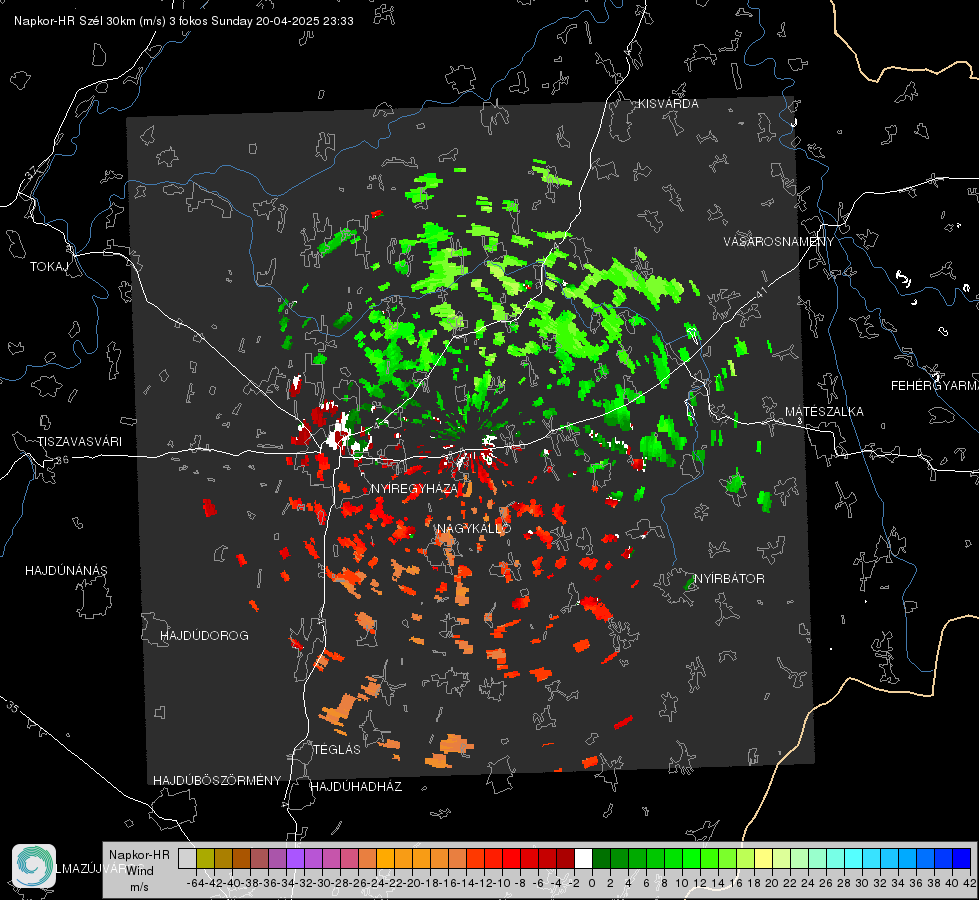This screenshot has height=900, width=979.
Task: Click the TÉGLÁS town label
Action: [337, 749]
